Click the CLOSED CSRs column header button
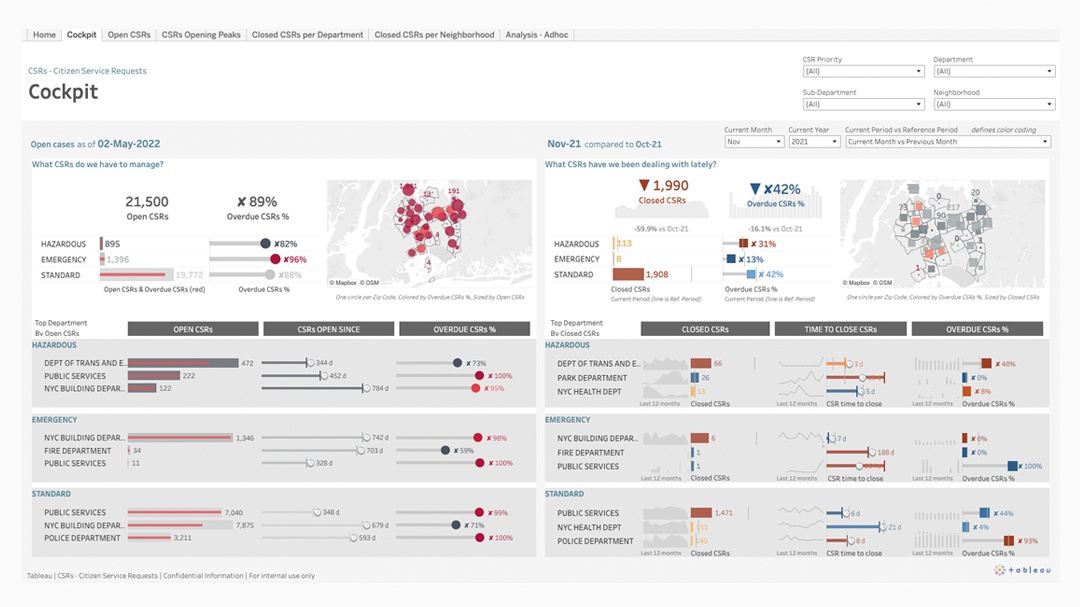1080x607 pixels. click(705, 329)
